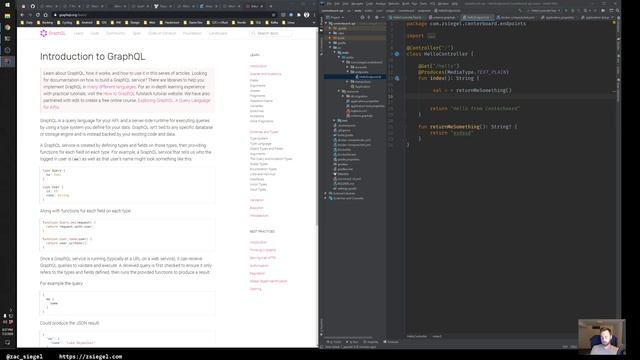
Task: Hide the Project tool window
Action: [383, 17]
